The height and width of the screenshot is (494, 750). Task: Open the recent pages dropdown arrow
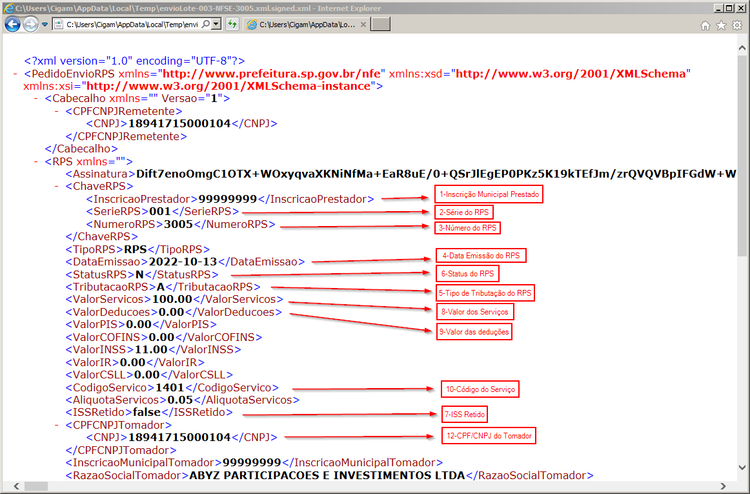point(45,24)
